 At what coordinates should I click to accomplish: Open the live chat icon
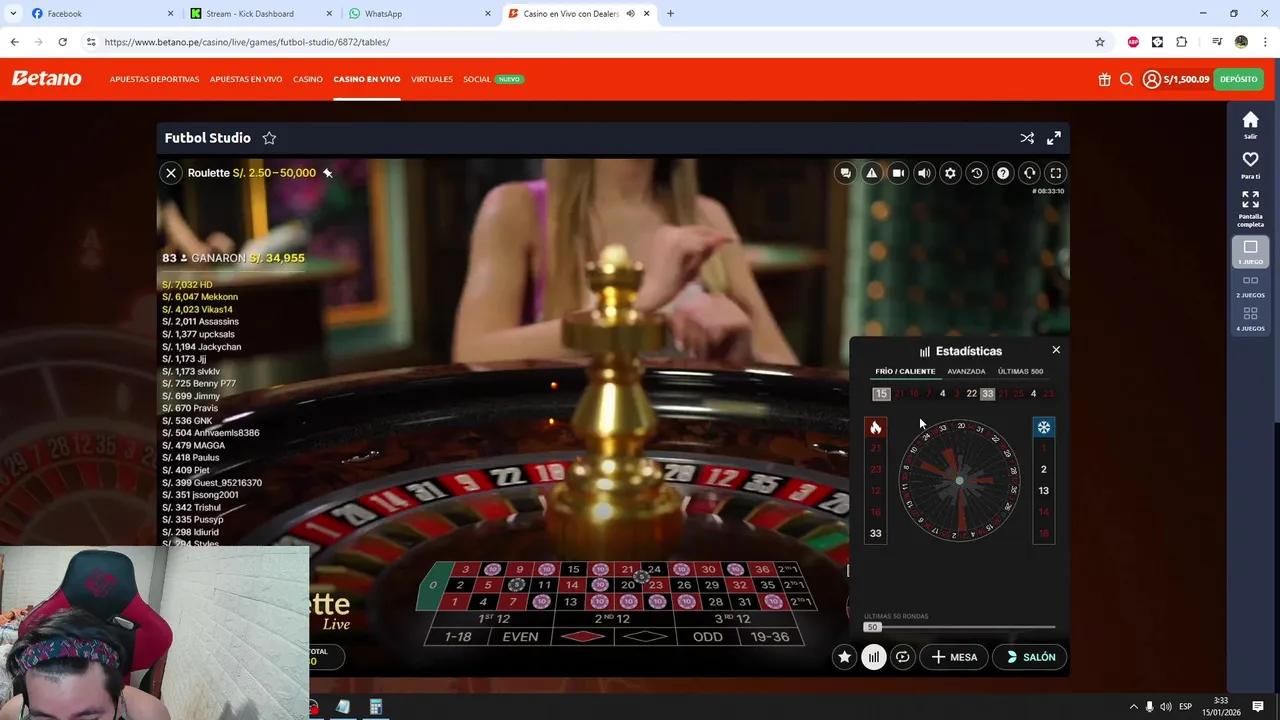(x=845, y=172)
